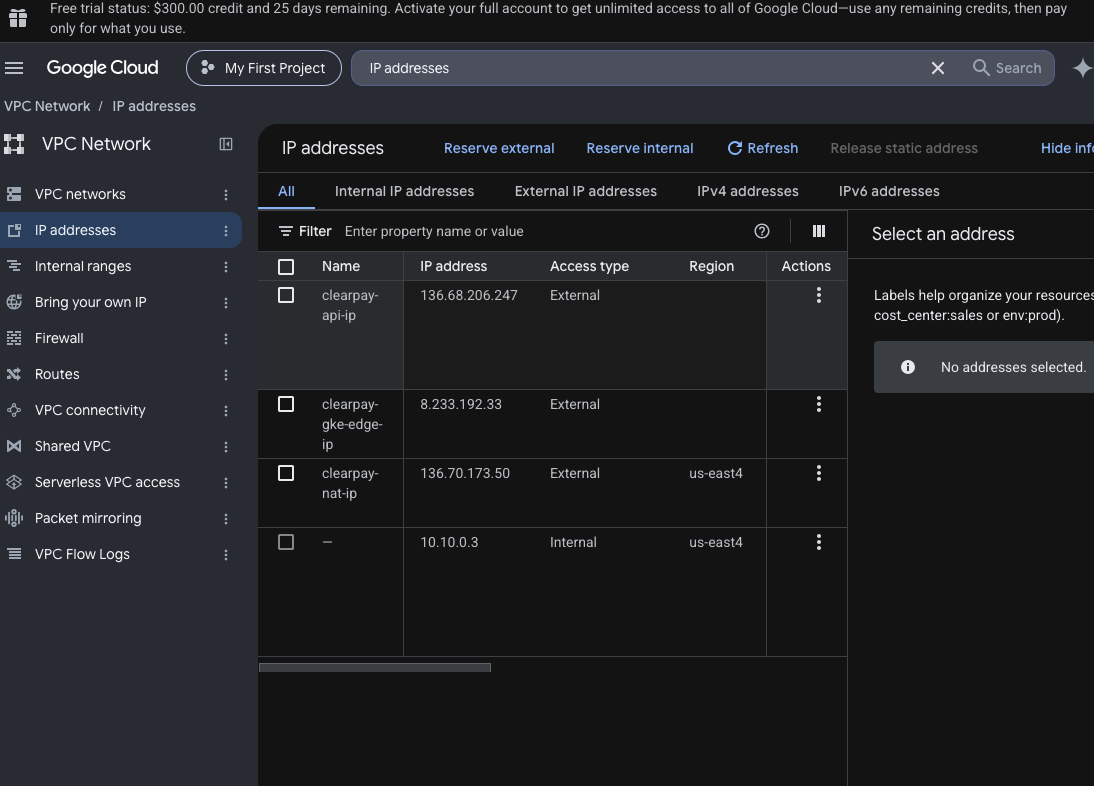The height and width of the screenshot is (786, 1094).
Task: Open actions menu for clearpay-api-ip
Action: 819,295
